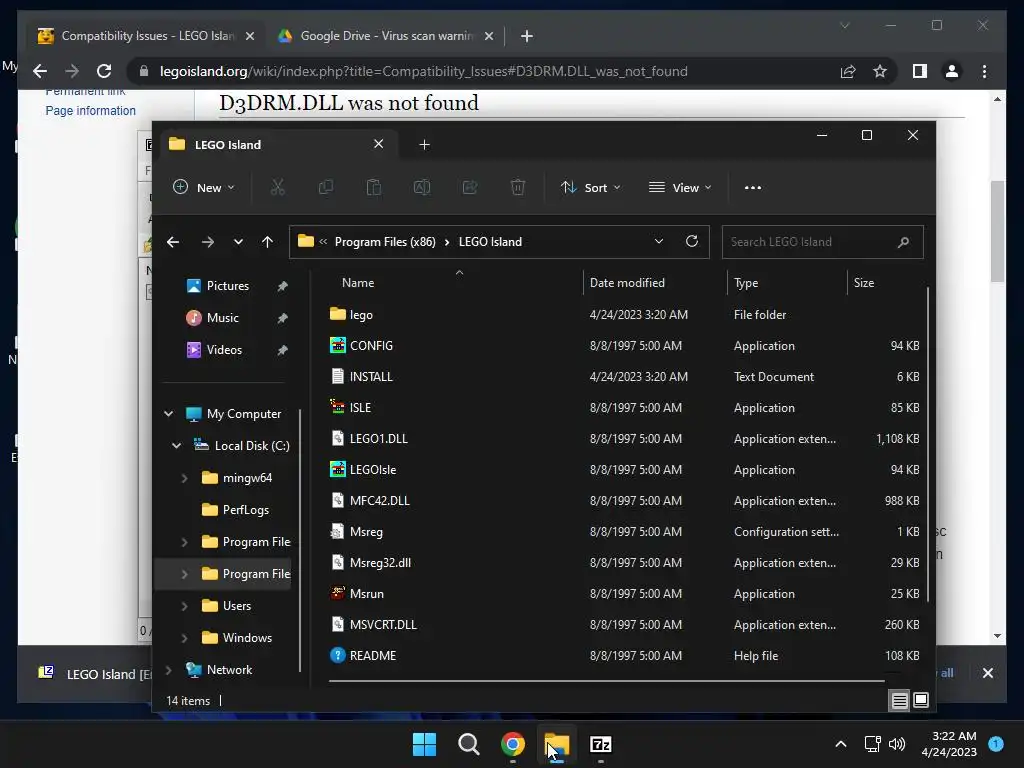Viewport: 1024px width, 768px height.
Task: Open taskbar Search
Action: coord(468,744)
